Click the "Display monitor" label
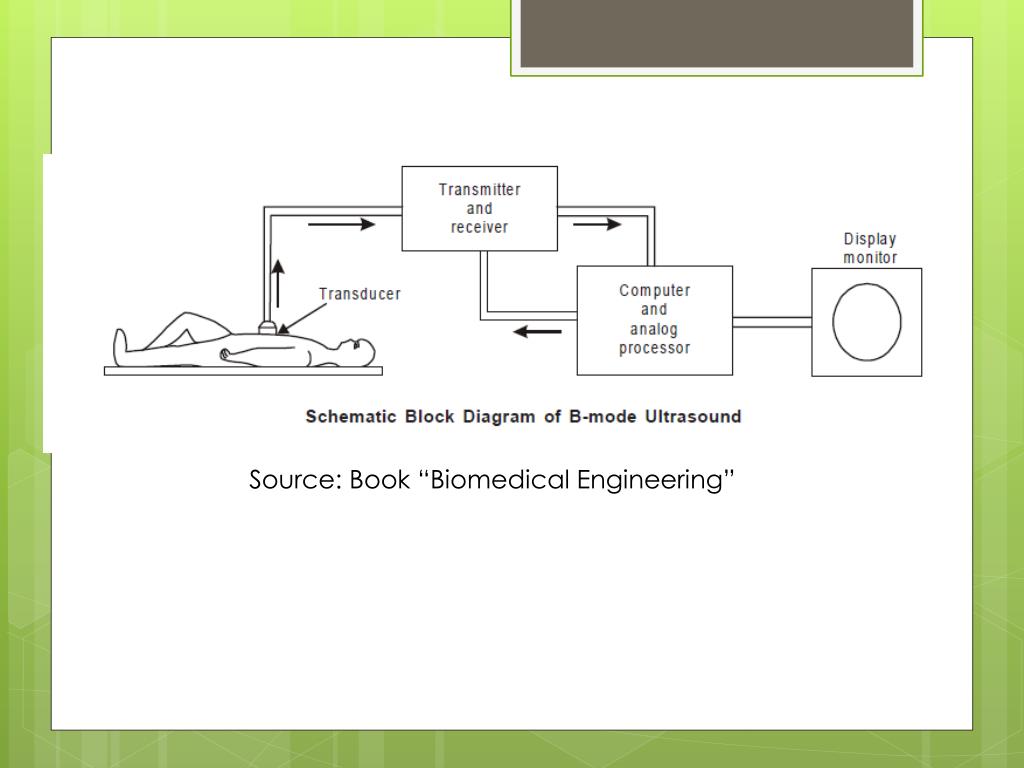The image size is (1024, 768). 870,248
